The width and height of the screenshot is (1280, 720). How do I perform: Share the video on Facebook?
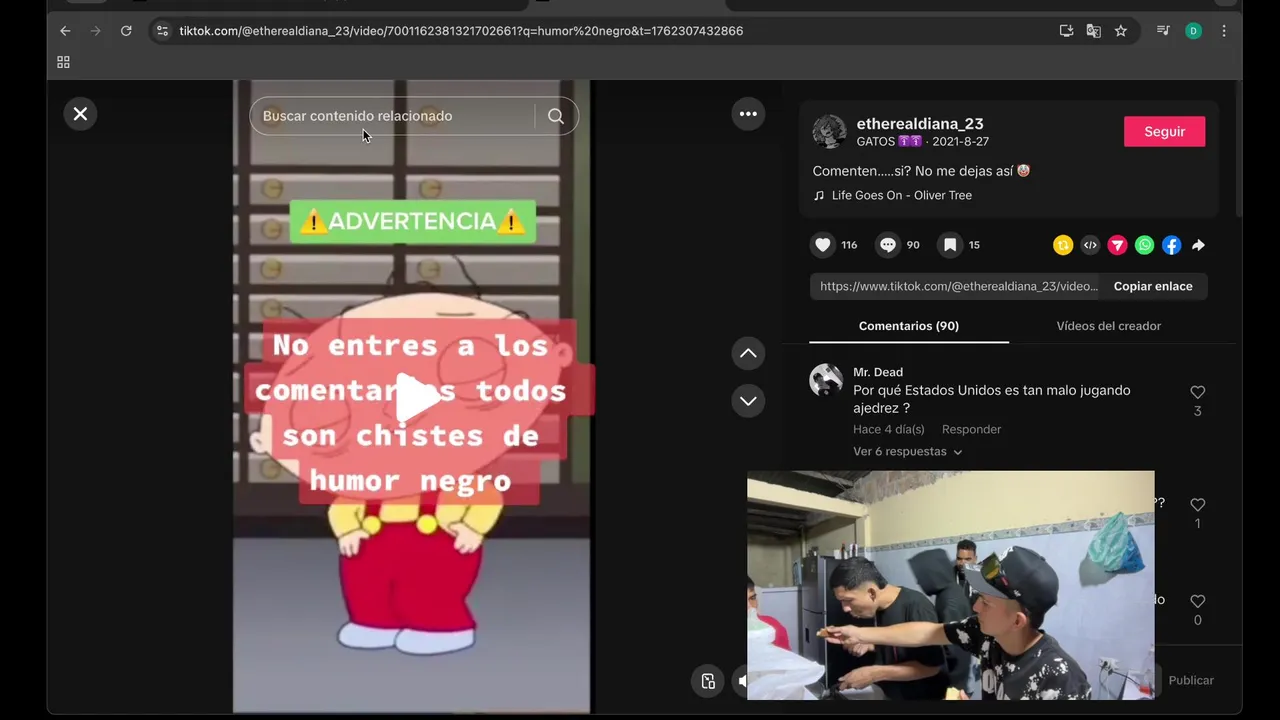[x=1171, y=245]
